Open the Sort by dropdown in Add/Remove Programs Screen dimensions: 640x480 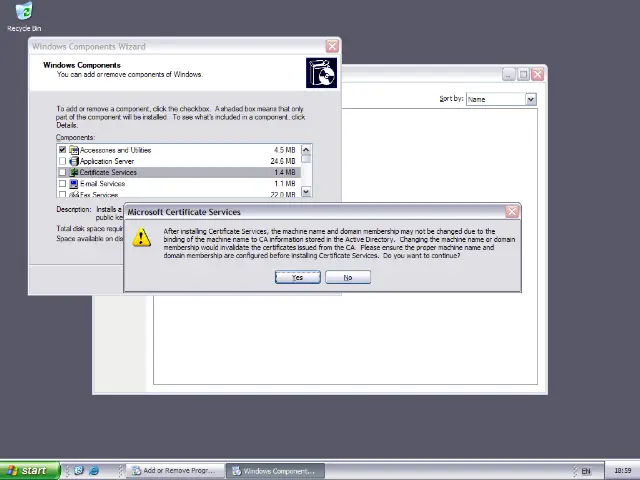coord(531,99)
